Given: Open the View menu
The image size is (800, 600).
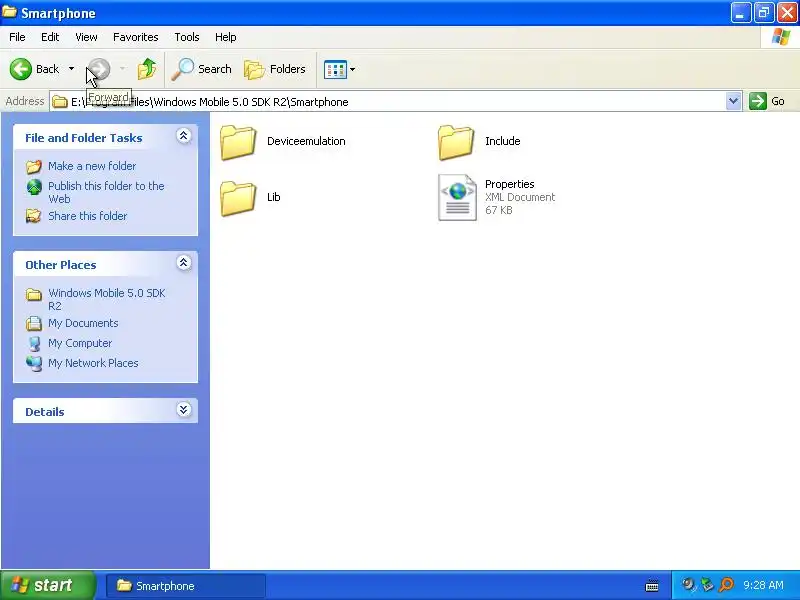Looking at the screenshot, I should click(86, 37).
